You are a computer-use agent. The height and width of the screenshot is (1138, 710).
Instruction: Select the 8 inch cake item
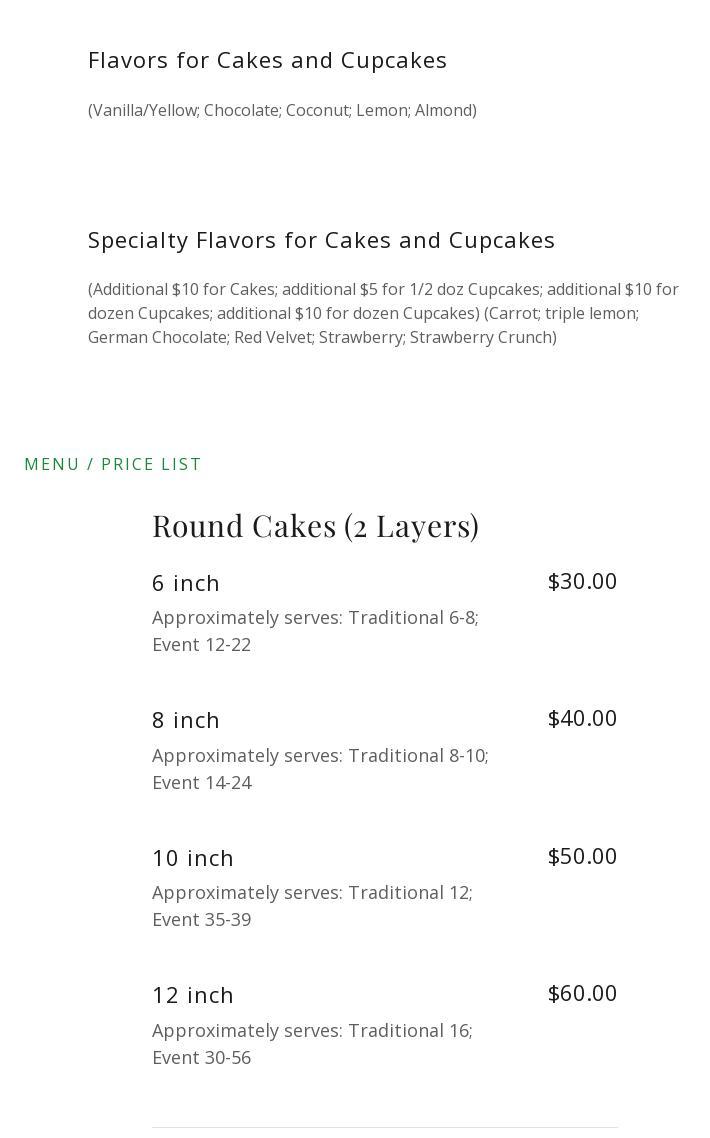(186, 720)
